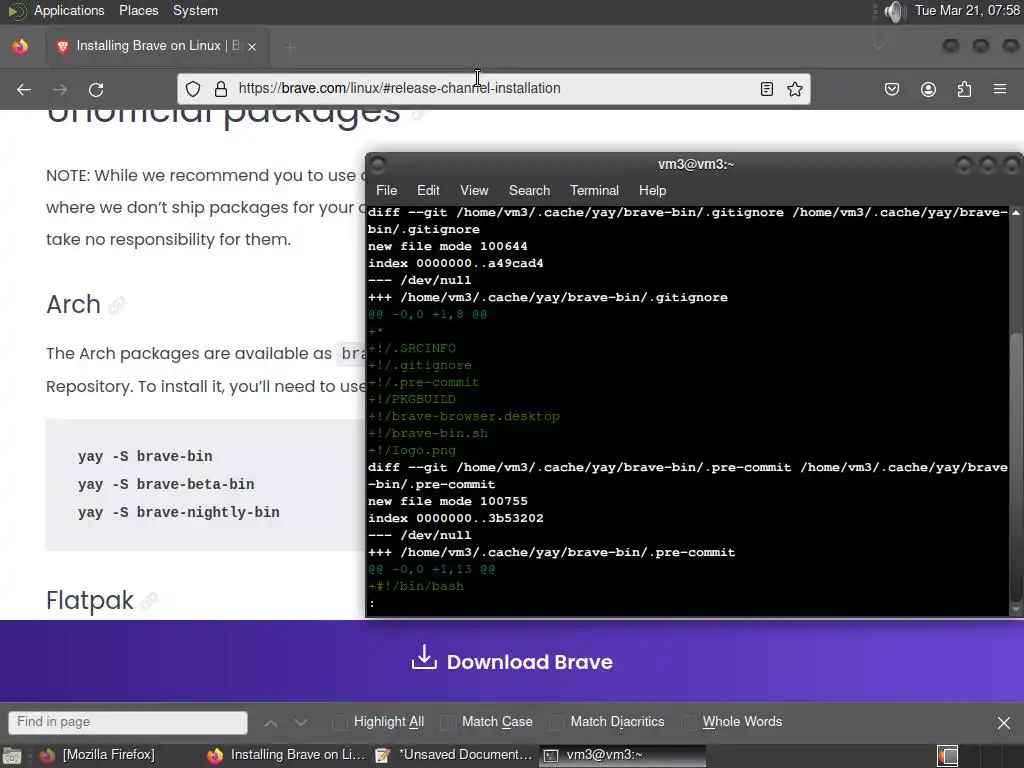Open the Terminal menu in terminal window
Screen dimensions: 1024x768
pos(594,190)
